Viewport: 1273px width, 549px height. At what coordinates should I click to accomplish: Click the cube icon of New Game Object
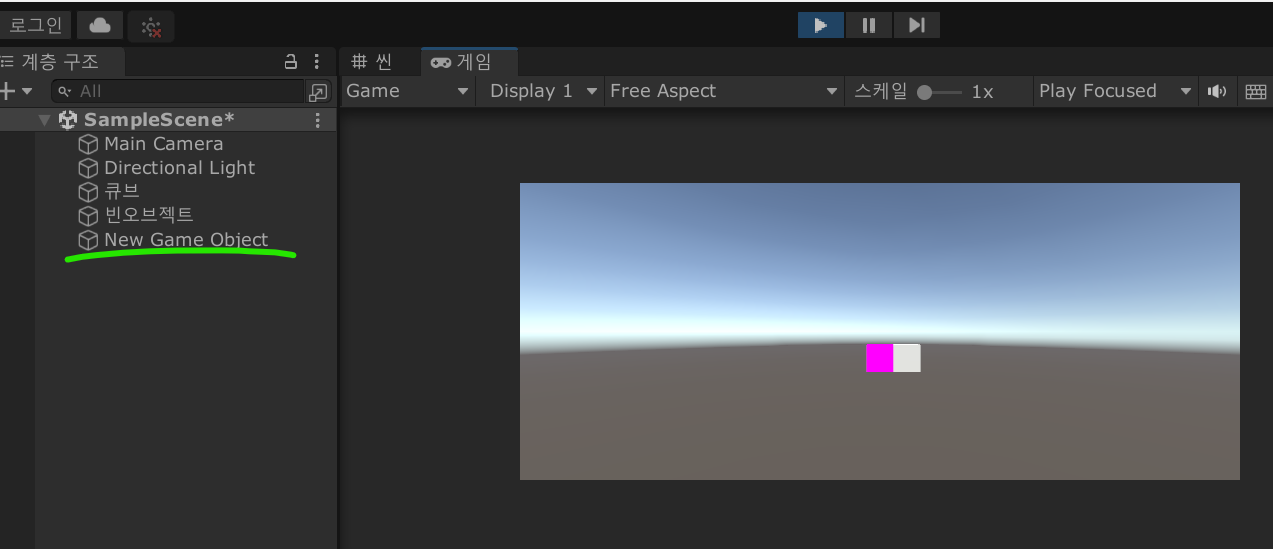[89, 240]
